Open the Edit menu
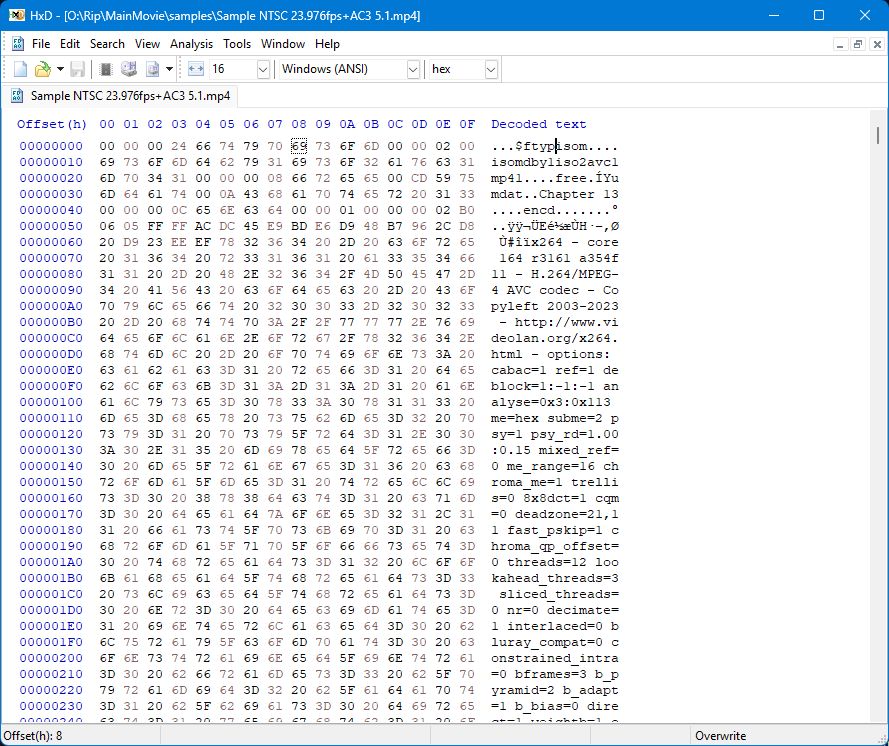889x746 pixels. pos(70,44)
